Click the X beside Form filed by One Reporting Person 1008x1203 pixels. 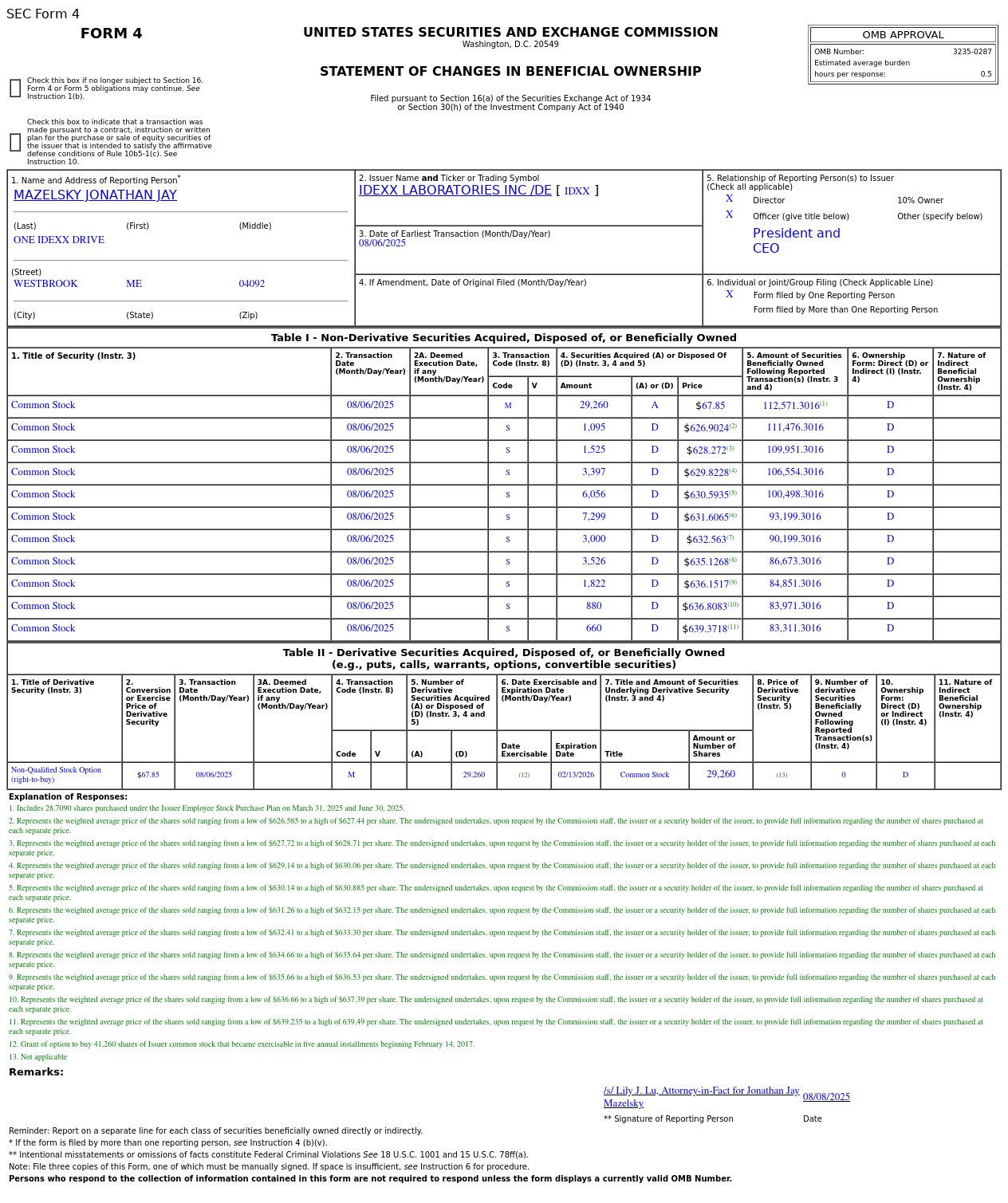point(729,295)
